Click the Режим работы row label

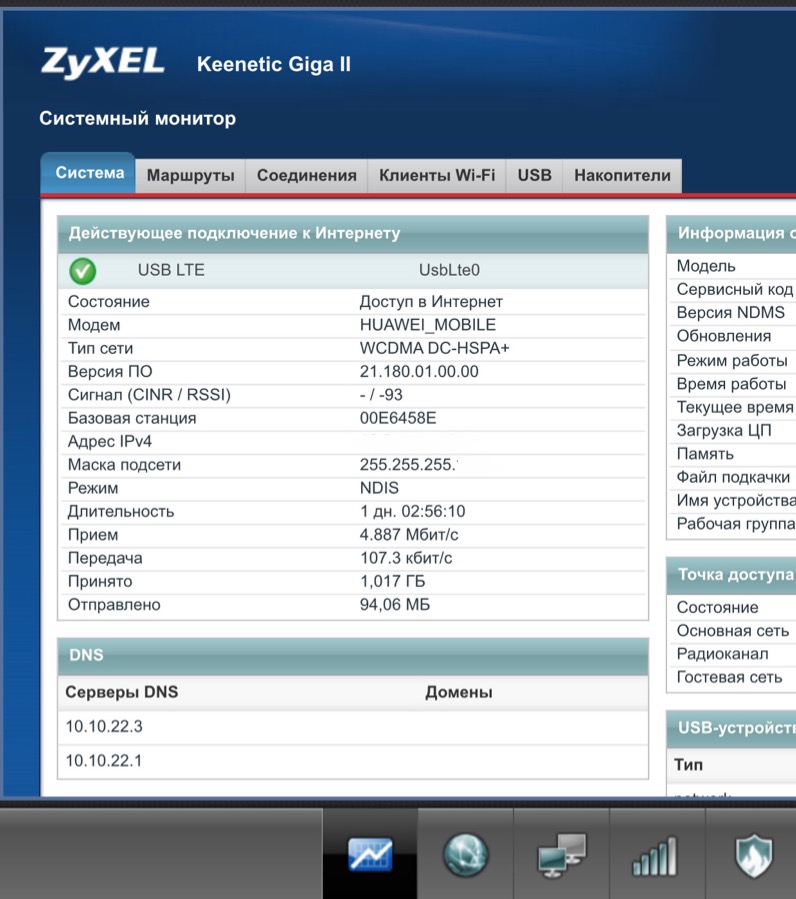click(x=732, y=361)
